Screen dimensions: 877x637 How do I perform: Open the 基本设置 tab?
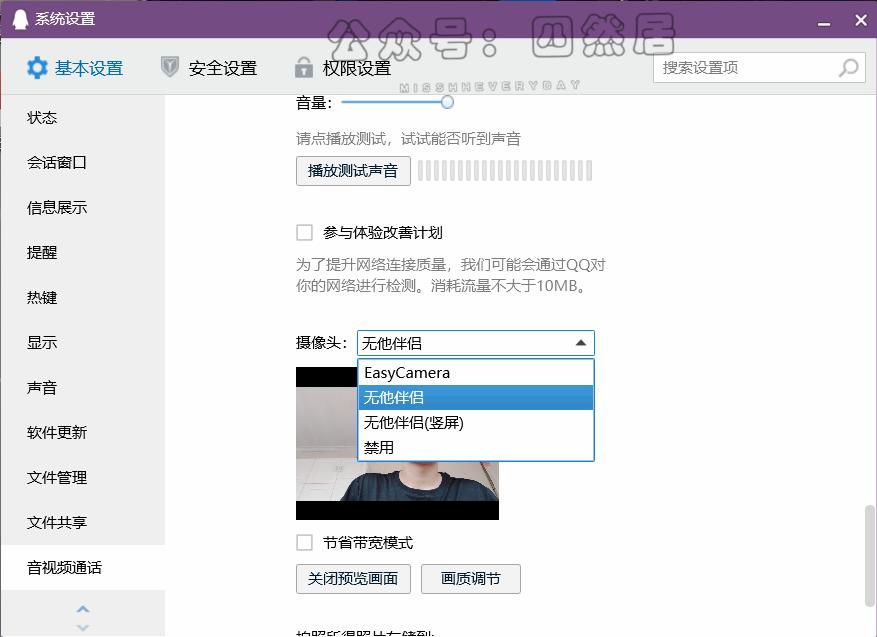75,68
